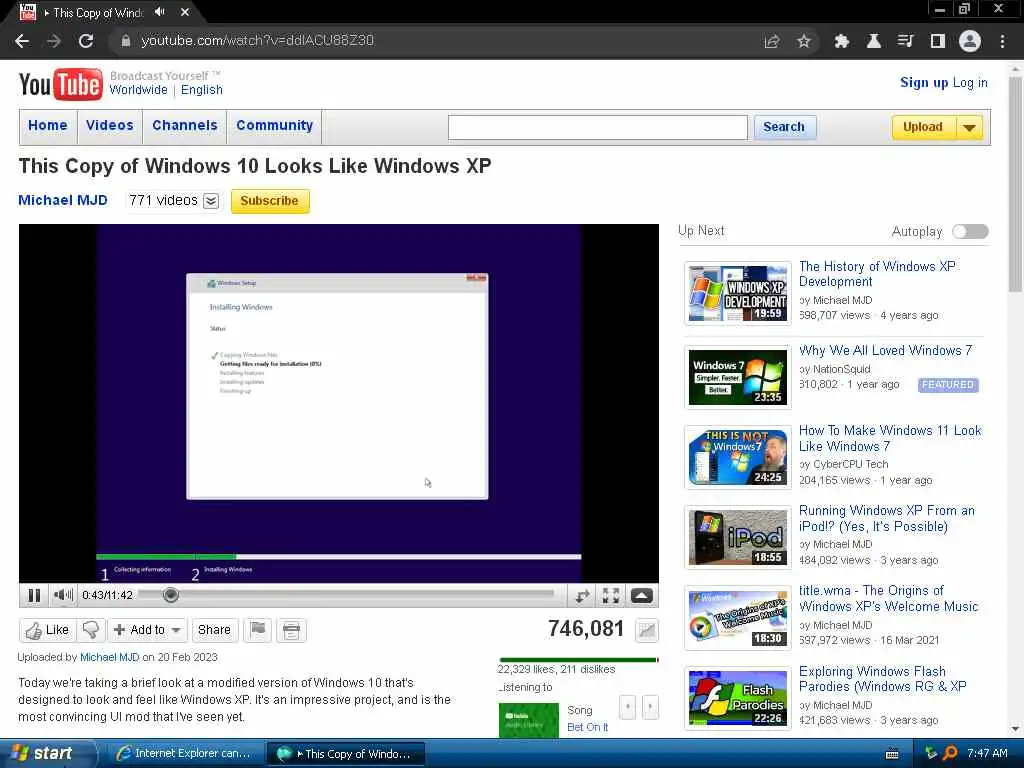Open the Videos tab

(110, 125)
